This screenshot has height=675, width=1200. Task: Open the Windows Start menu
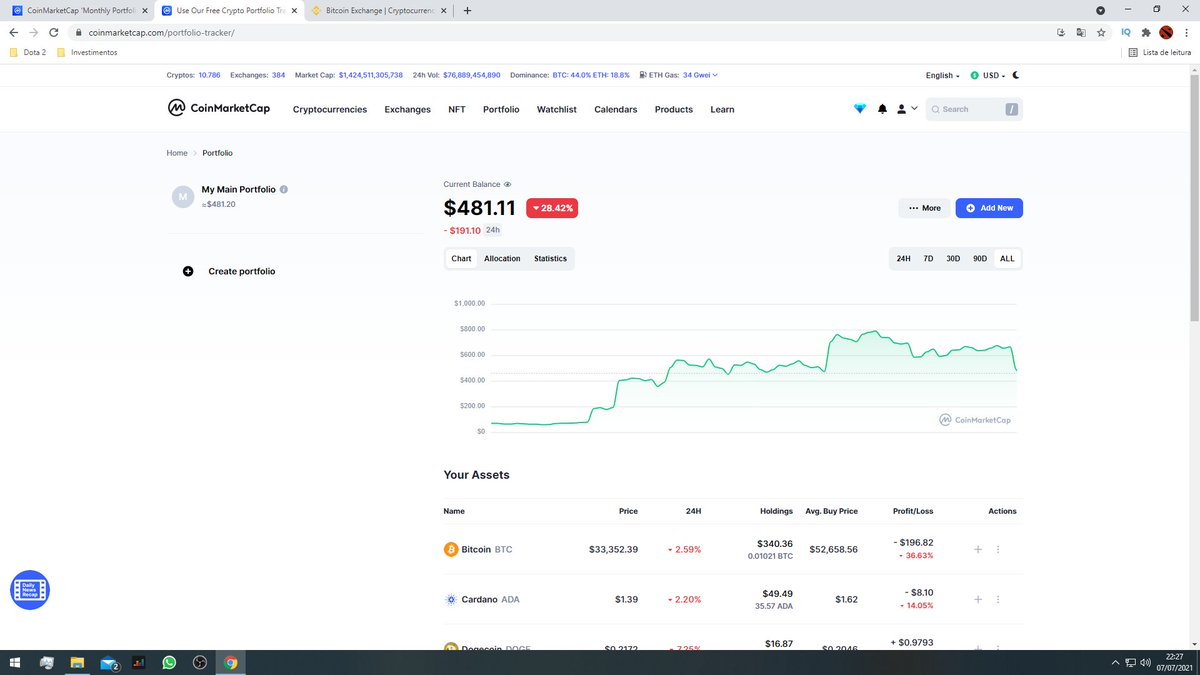(x=15, y=662)
